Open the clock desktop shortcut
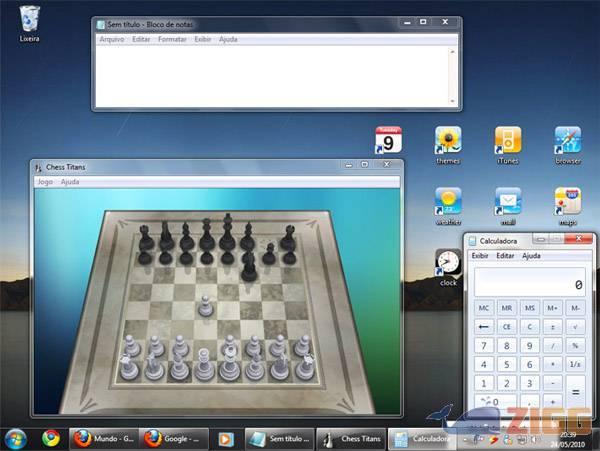Screen dimensions: 600x451 click(x=448, y=263)
